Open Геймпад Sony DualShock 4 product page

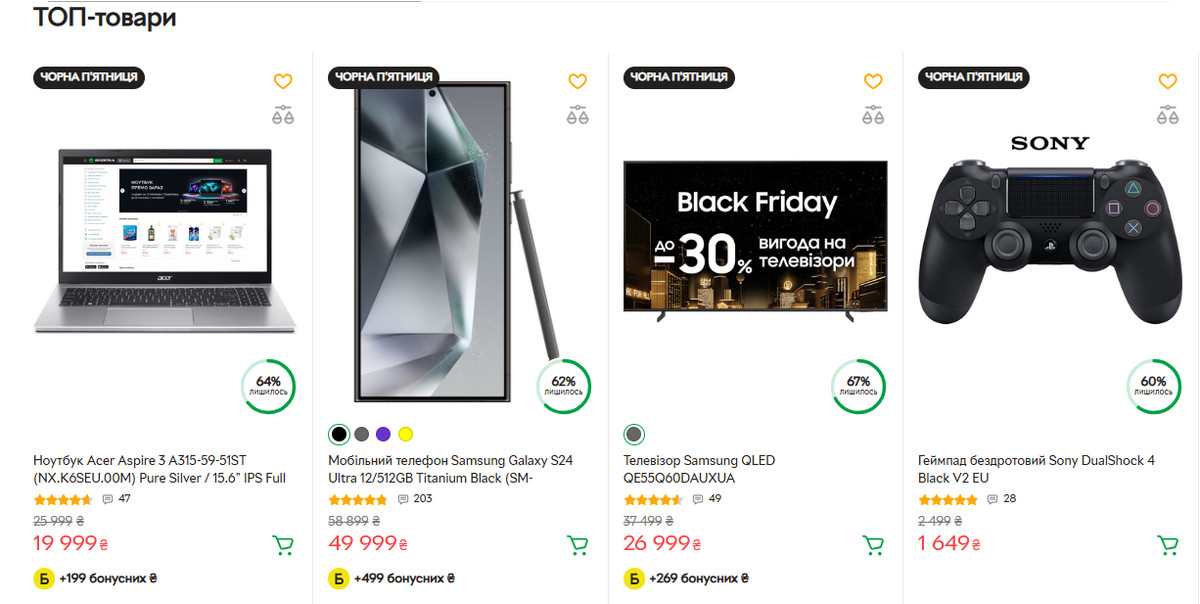point(1036,469)
